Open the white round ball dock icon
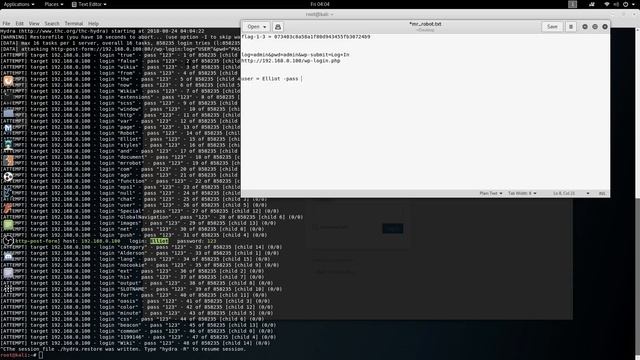The image size is (640, 360). (x=8, y=177)
